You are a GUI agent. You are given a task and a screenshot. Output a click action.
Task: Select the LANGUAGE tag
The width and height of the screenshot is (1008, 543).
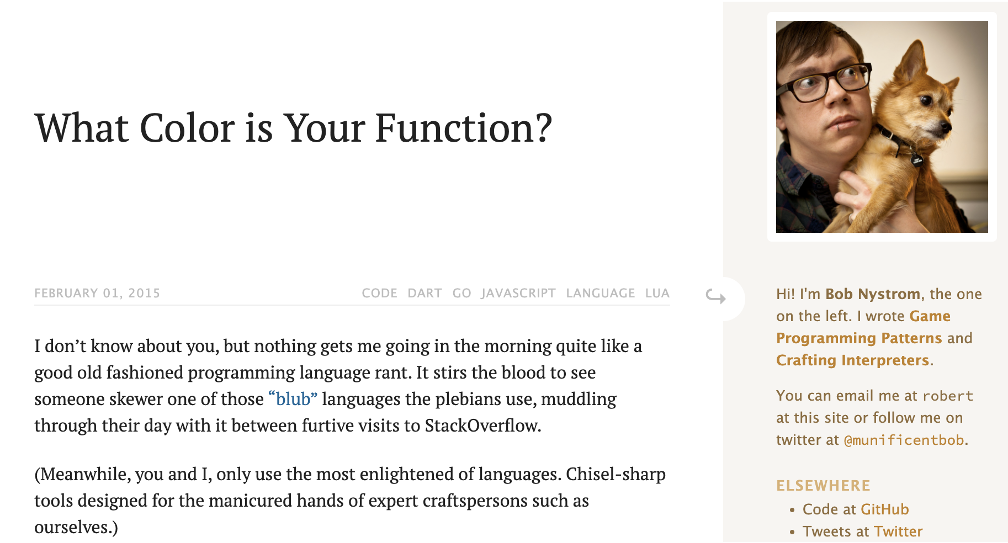(x=600, y=293)
